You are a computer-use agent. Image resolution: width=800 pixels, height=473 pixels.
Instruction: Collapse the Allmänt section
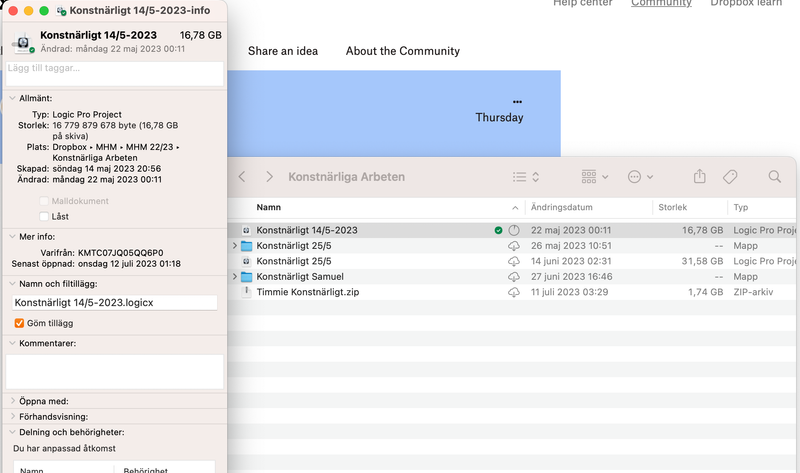click(x=11, y=98)
